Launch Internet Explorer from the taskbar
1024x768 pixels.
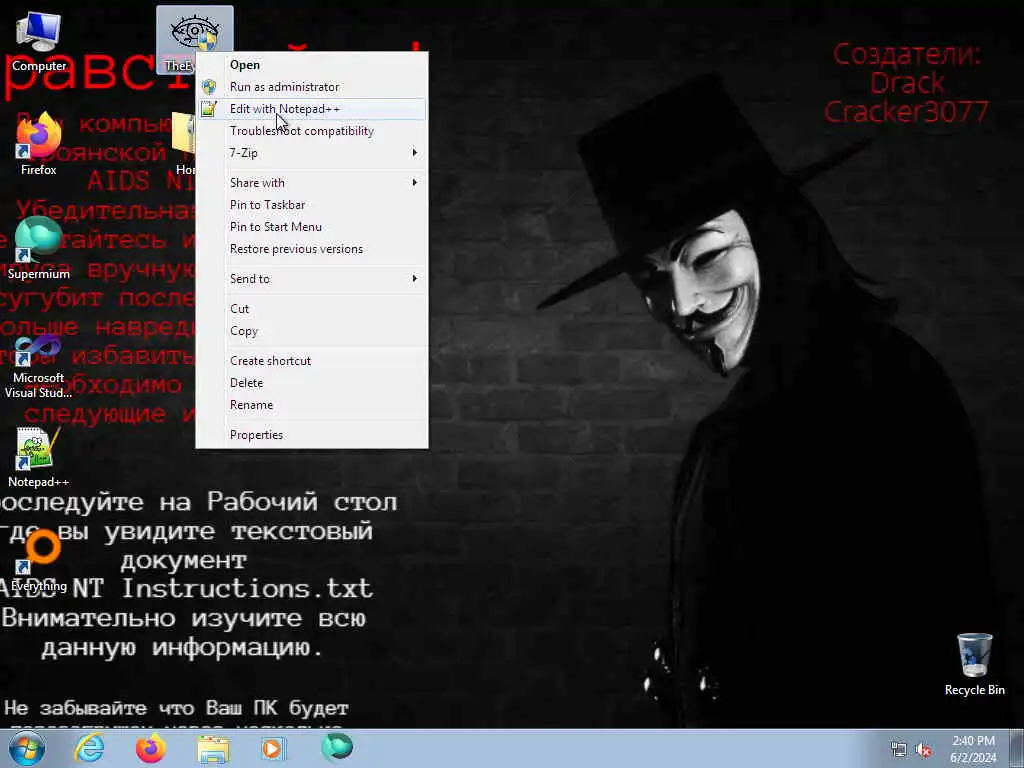tap(89, 748)
